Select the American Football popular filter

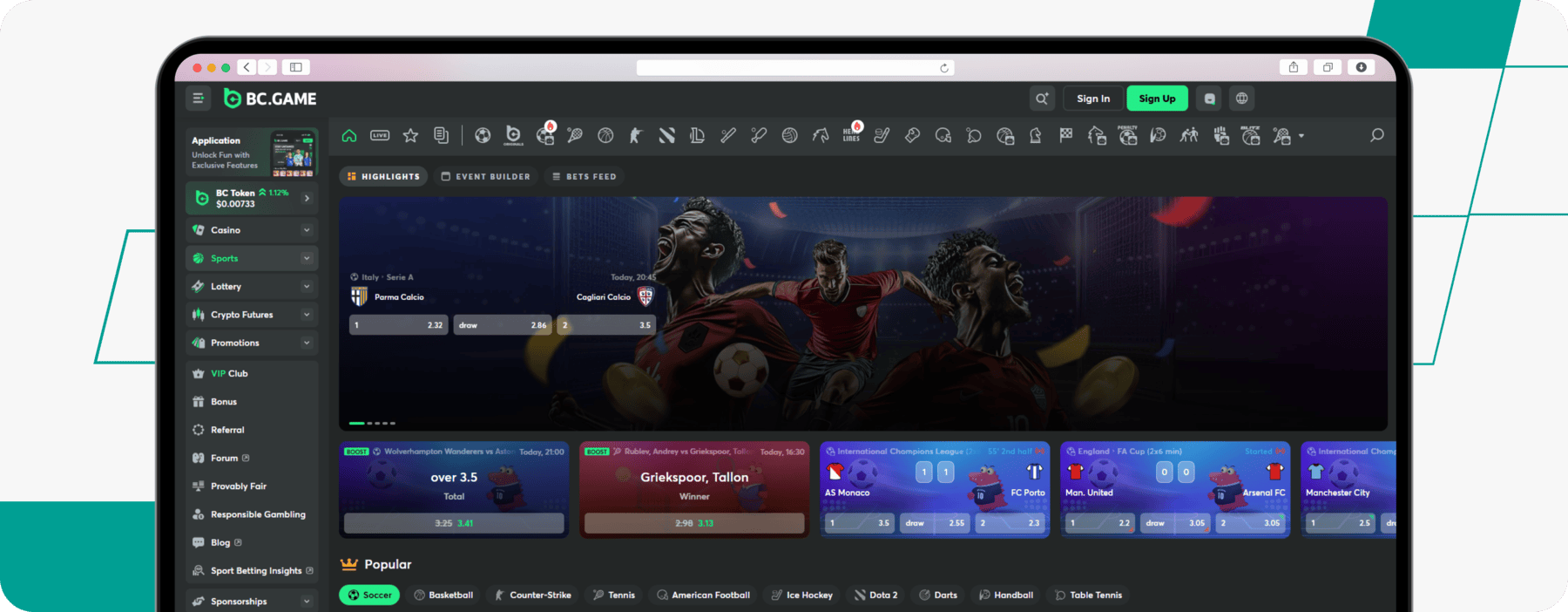point(703,595)
